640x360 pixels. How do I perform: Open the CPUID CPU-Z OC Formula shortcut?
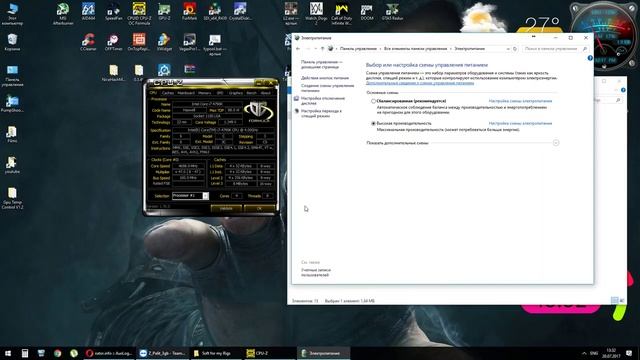click(139, 13)
